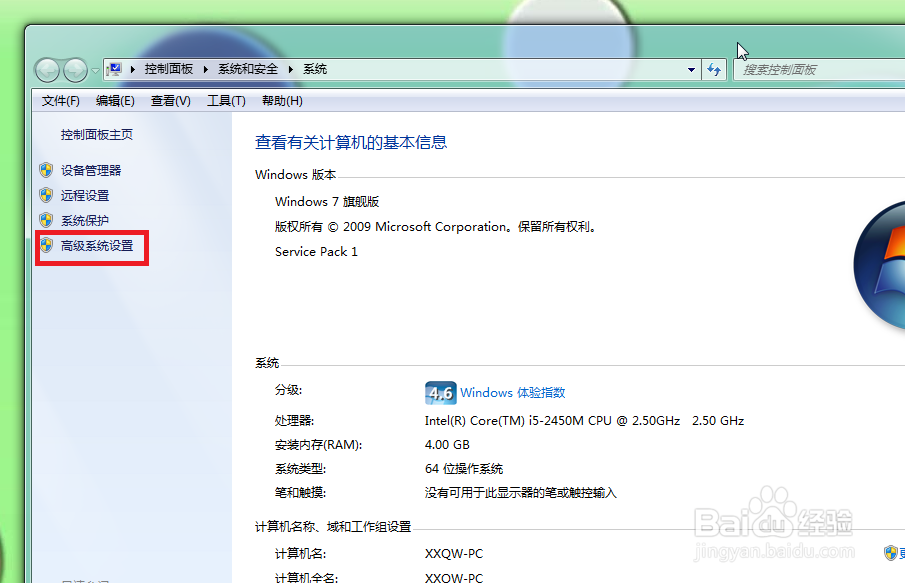Open the Windows 体验指数 link
The width and height of the screenshot is (905, 583).
tap(513, 393)
